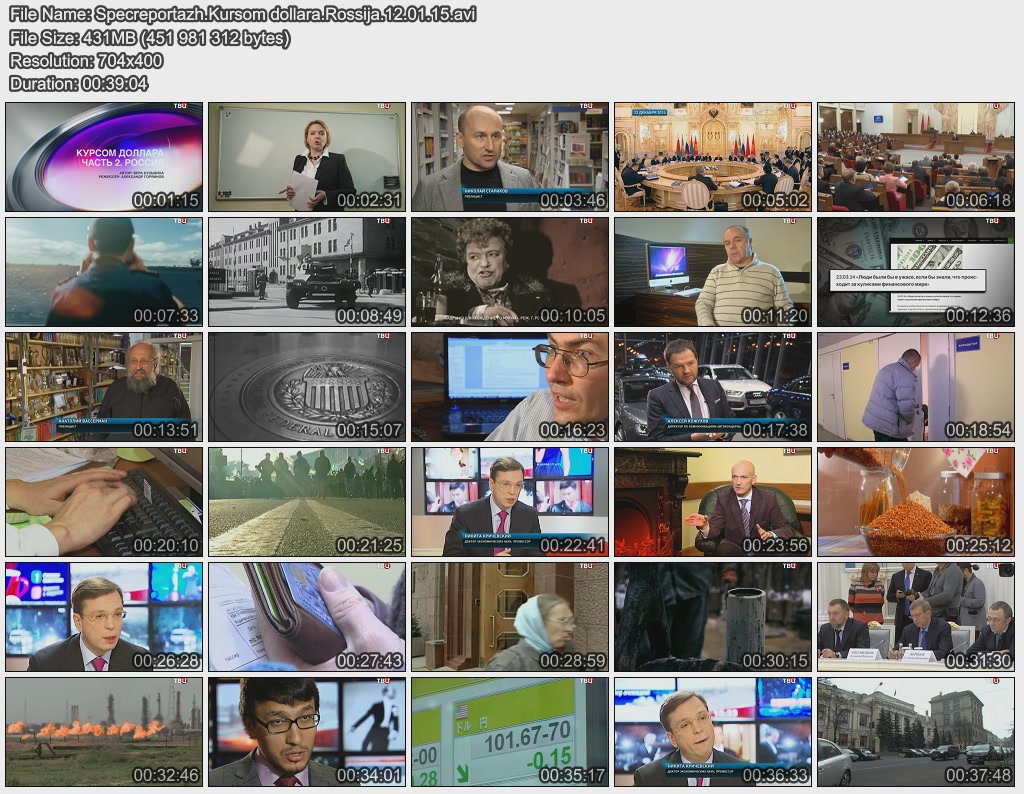Viewport: 1024px width, 794px height.
Task: Open the black-and-white armored vehicle thumbnail
Action: [307, 271]
